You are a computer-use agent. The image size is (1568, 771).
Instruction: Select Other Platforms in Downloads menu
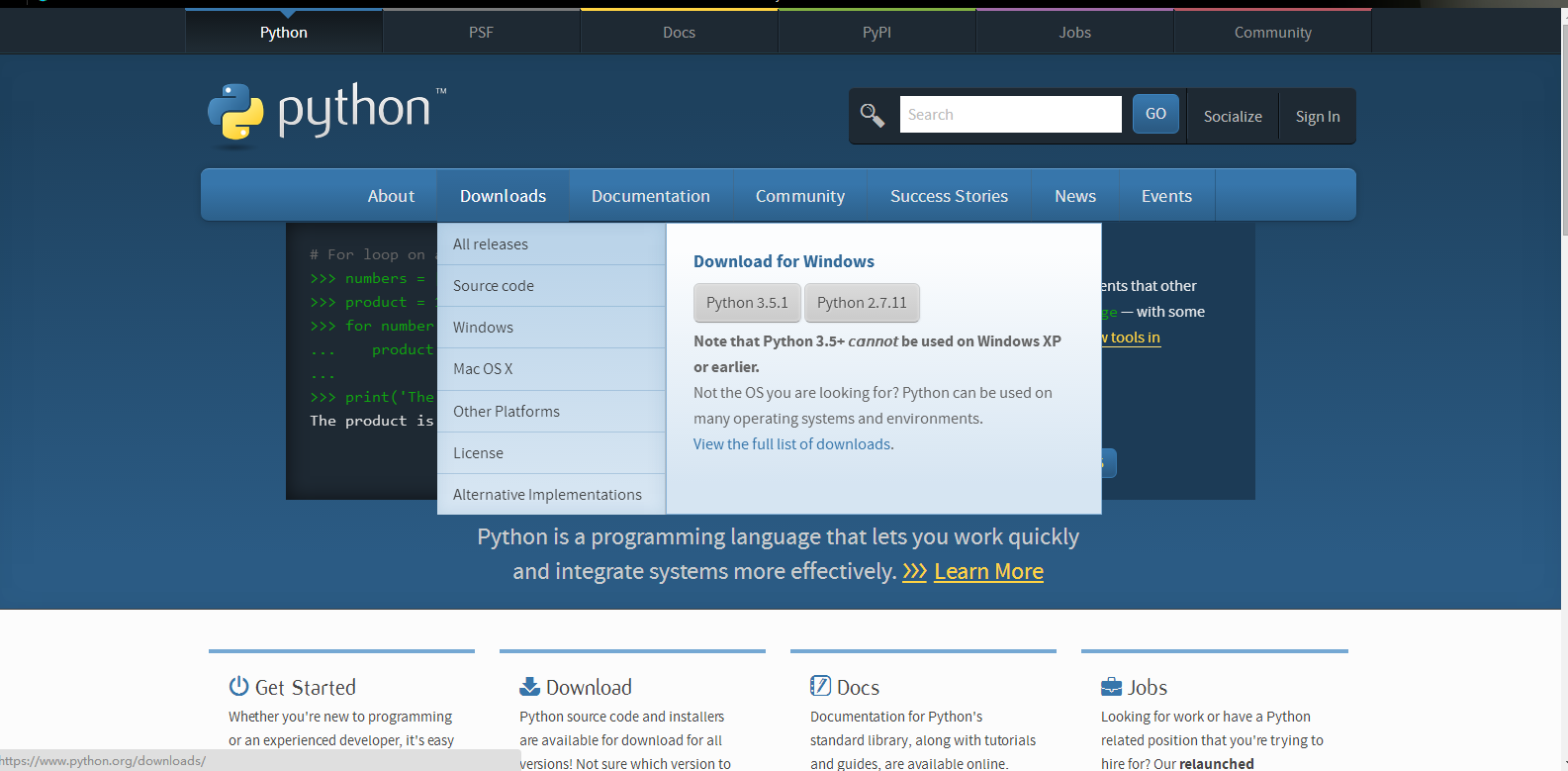551,411
